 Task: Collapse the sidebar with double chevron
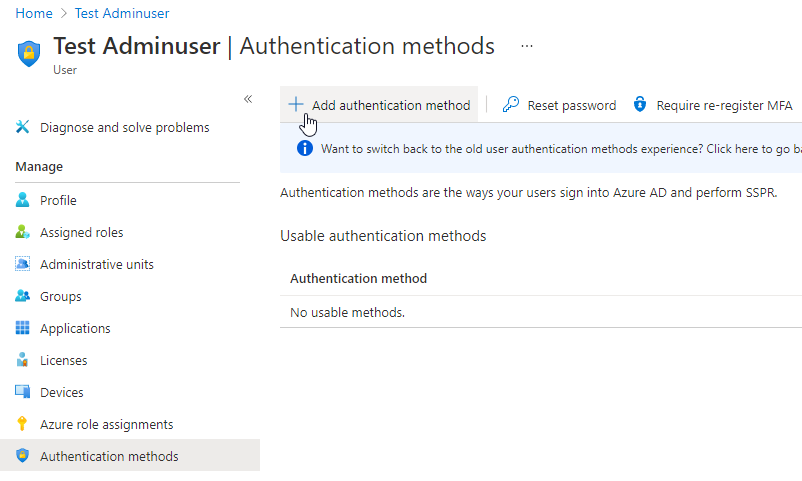pyautogui.click(x=248, y=99)
